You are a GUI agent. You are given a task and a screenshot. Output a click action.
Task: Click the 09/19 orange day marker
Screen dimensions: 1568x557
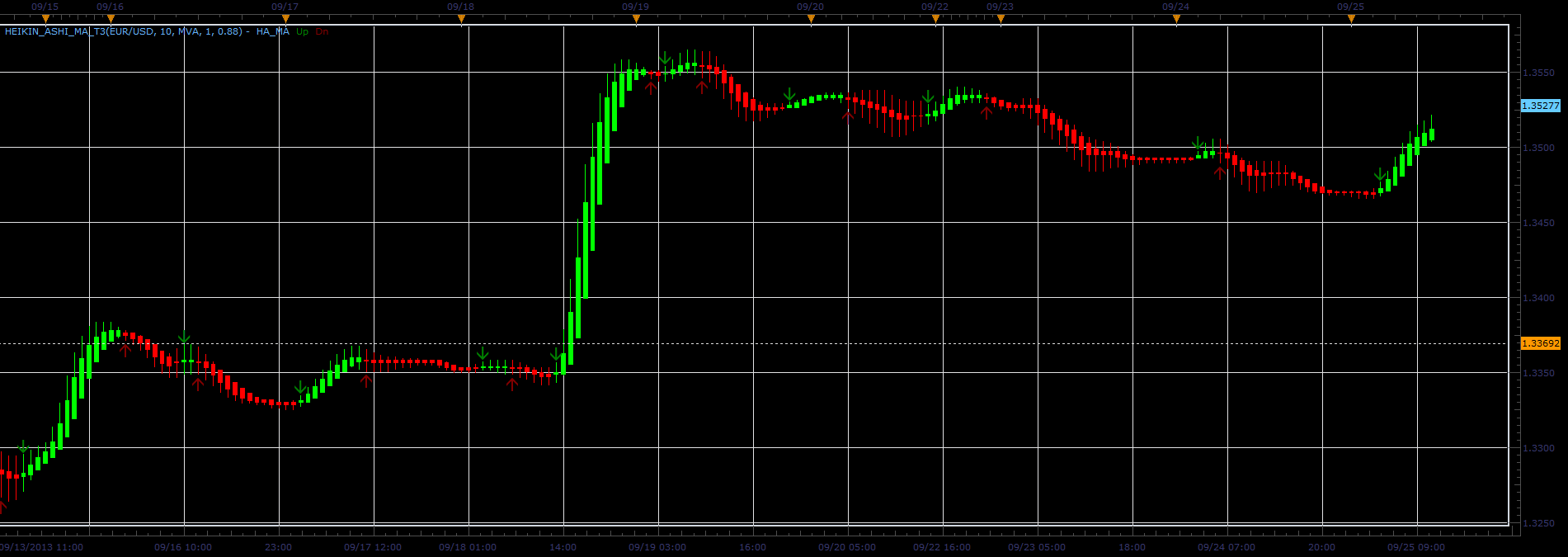636,18
